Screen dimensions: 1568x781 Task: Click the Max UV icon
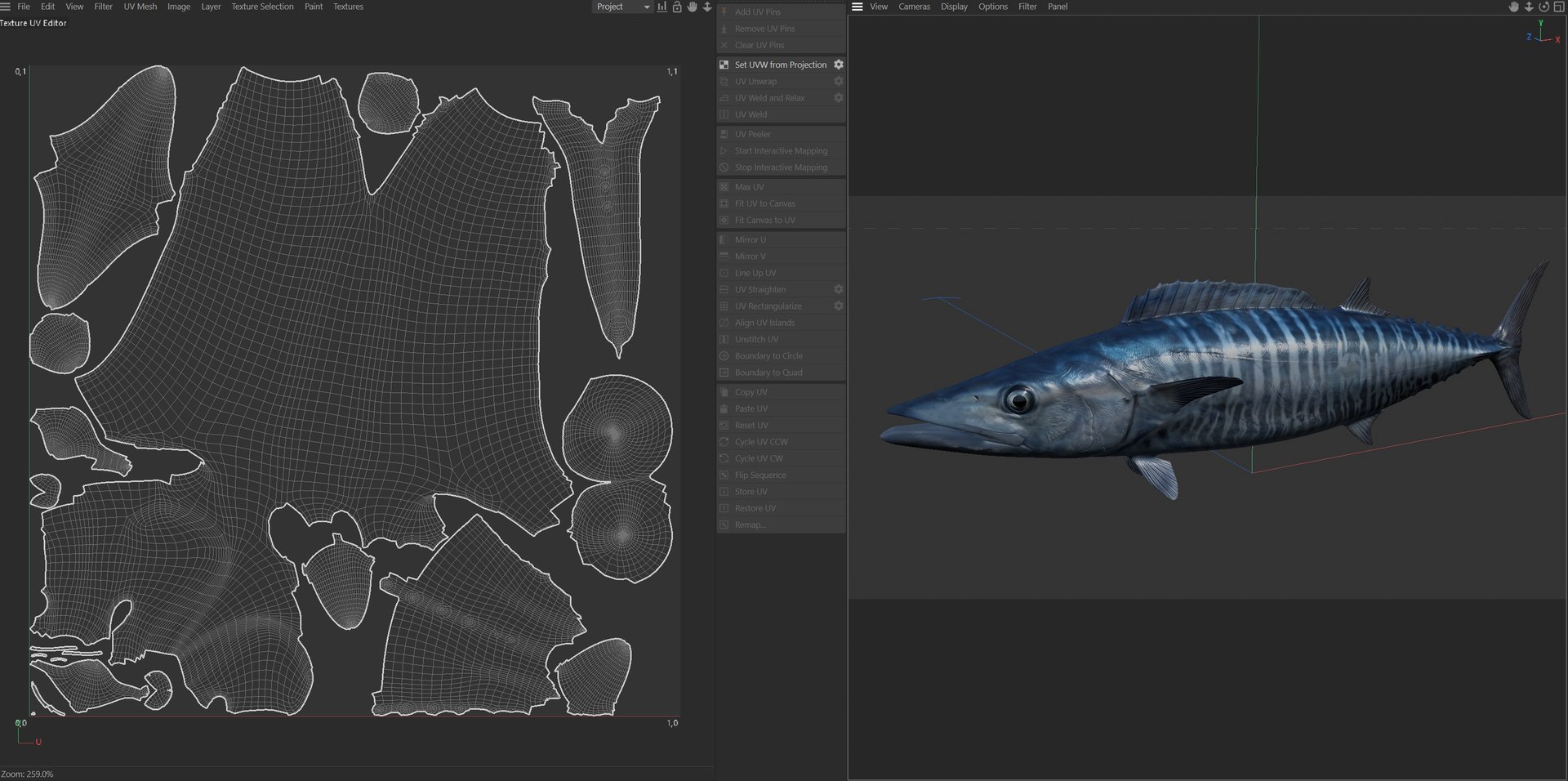[724, 187]
